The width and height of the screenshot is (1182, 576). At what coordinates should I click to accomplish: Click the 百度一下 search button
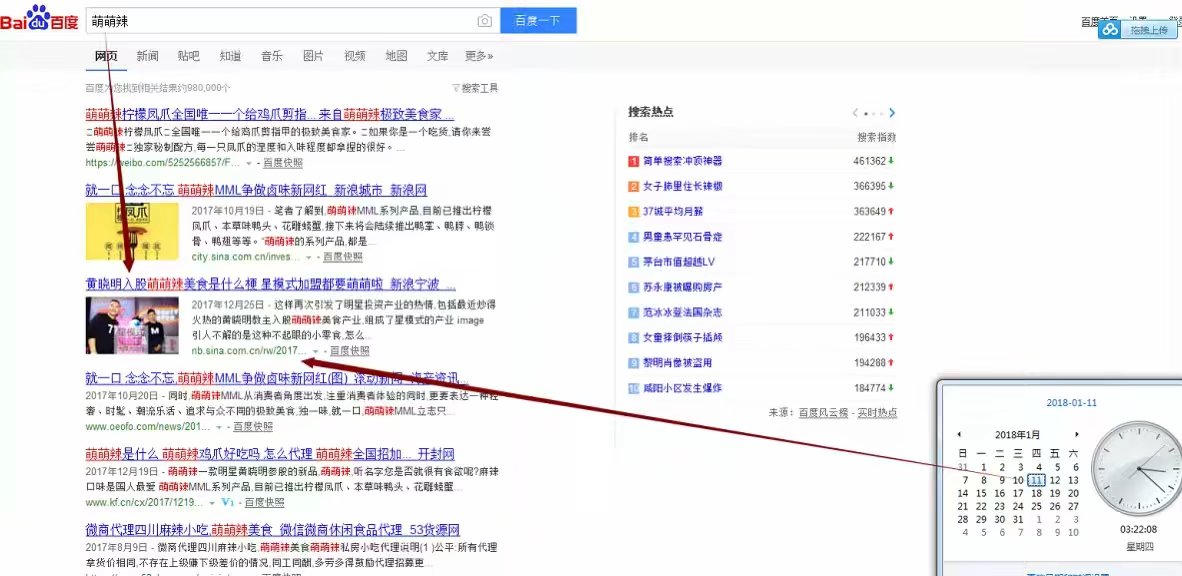pyautogui.click(x=538, y=21)
